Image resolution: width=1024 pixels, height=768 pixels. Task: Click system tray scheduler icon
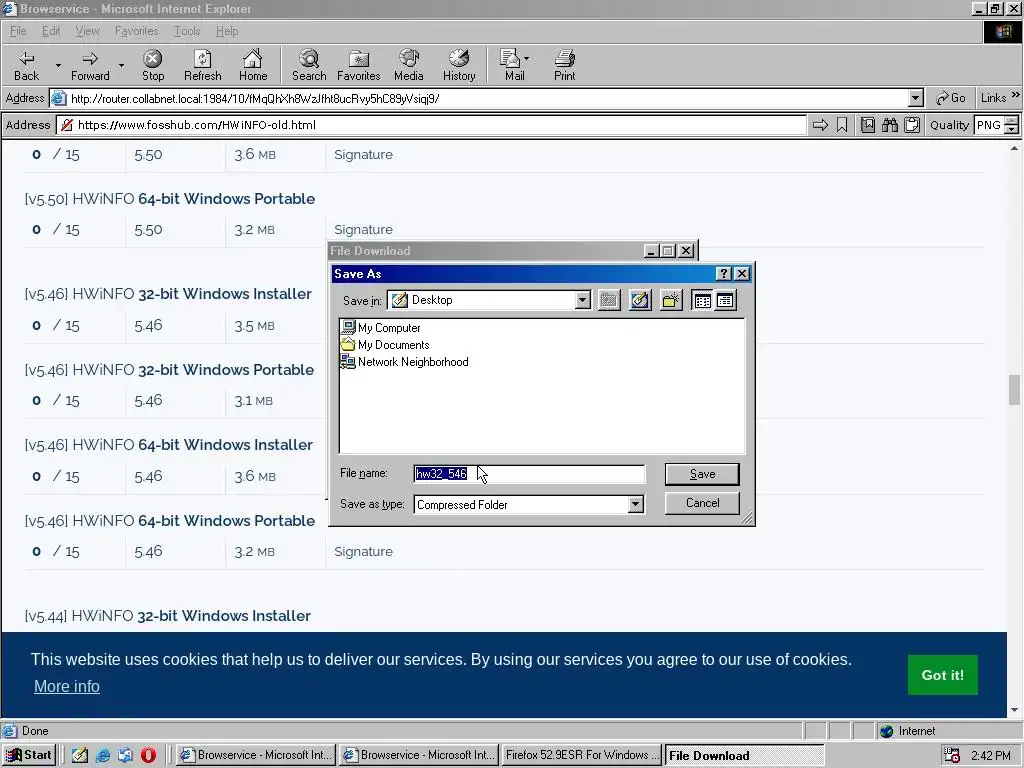pos(952,756)
